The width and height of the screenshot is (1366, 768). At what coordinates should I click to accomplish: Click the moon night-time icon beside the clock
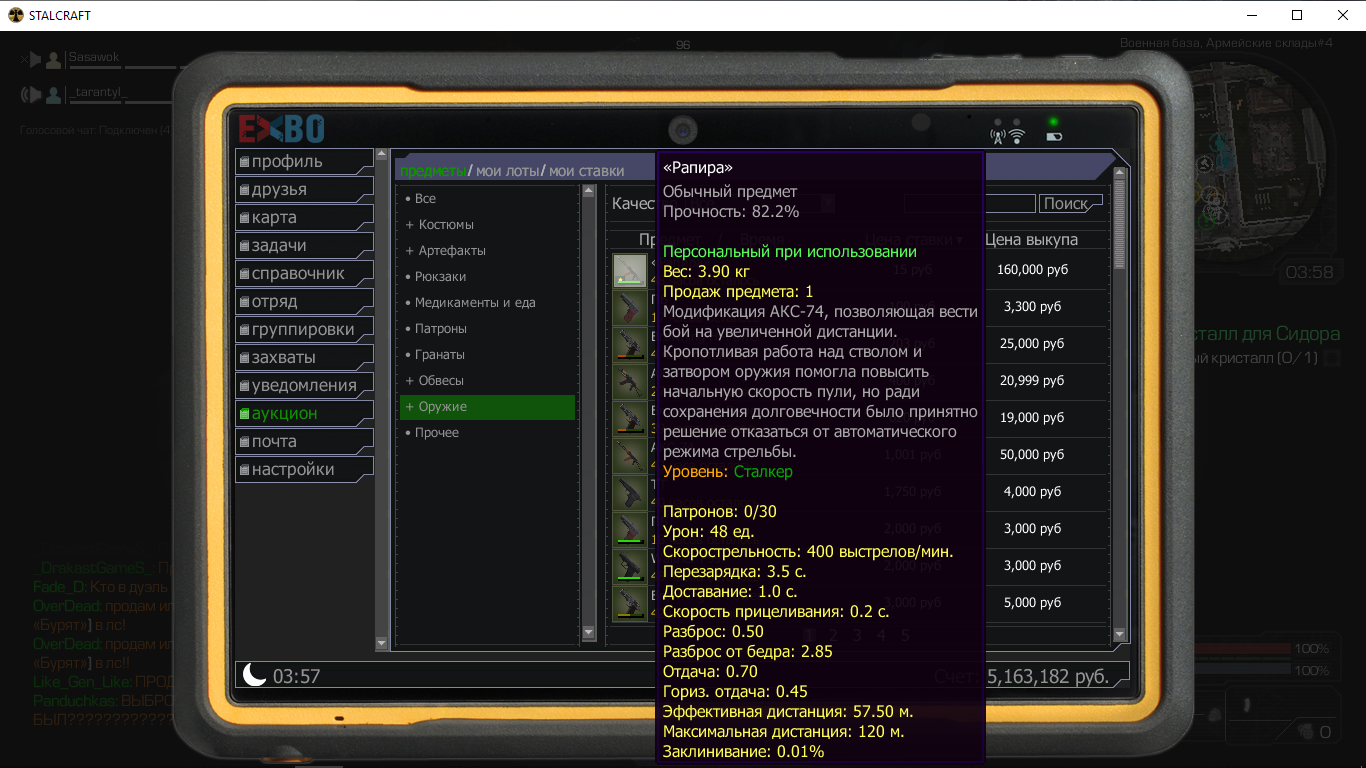[254, 675]
